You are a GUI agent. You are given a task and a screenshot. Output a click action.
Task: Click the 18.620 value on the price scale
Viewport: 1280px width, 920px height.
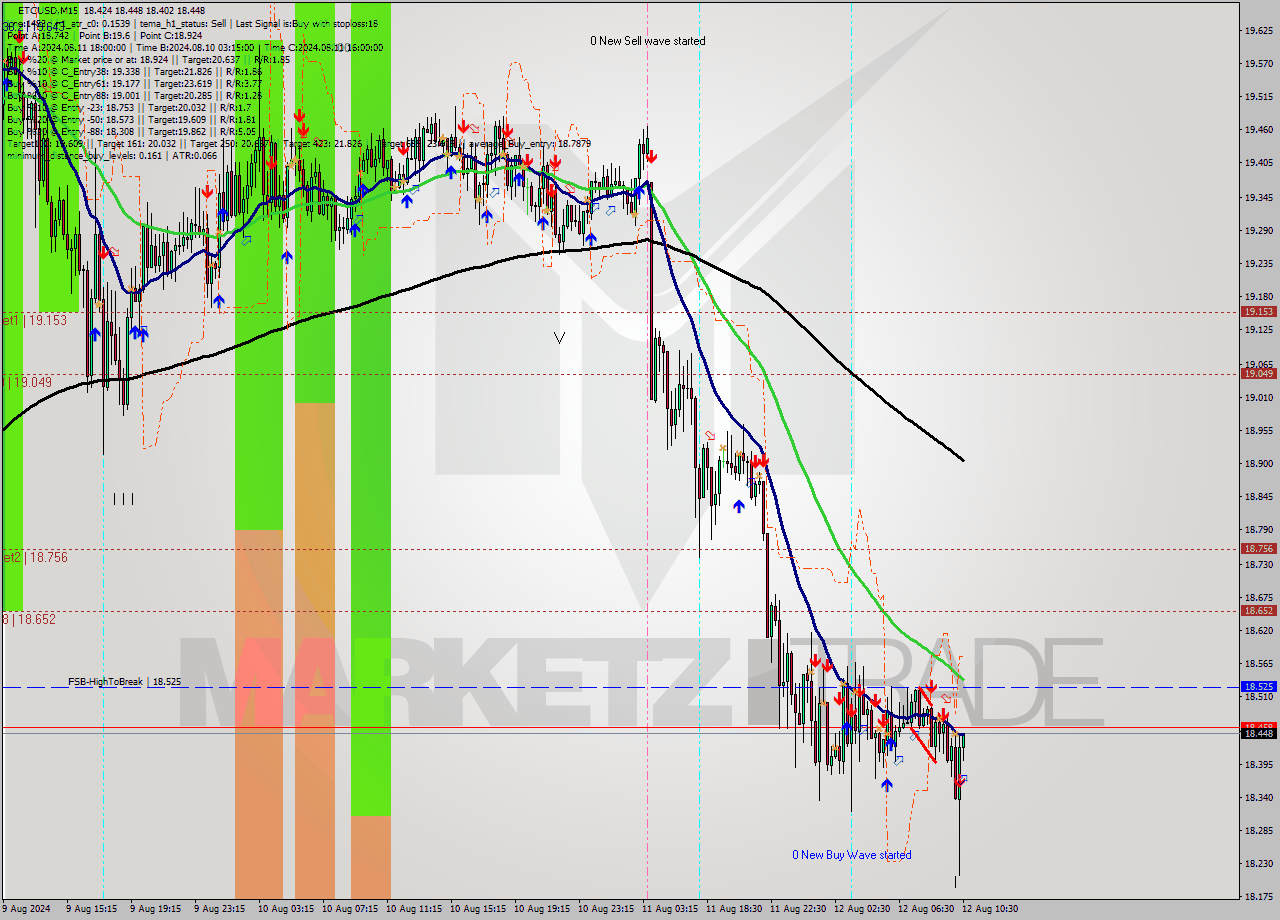1258,631
